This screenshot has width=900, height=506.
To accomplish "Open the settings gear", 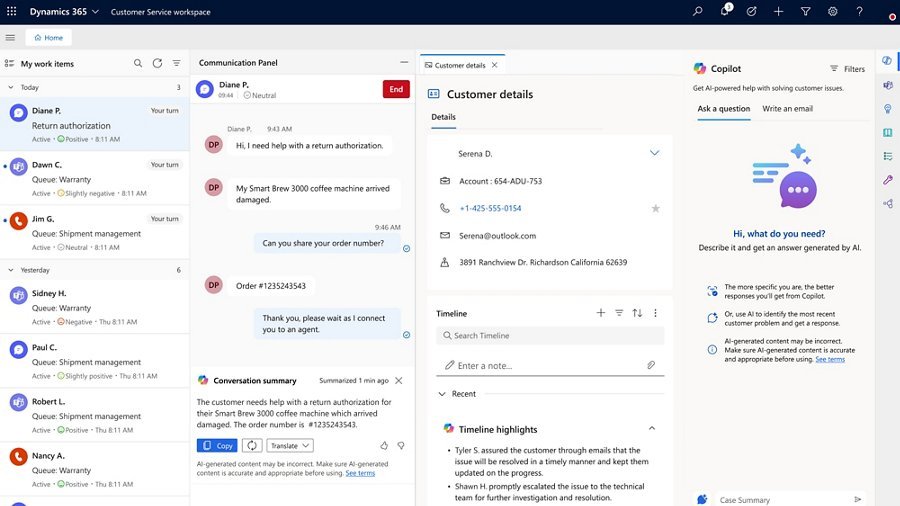I will click(x=832, y=11).
